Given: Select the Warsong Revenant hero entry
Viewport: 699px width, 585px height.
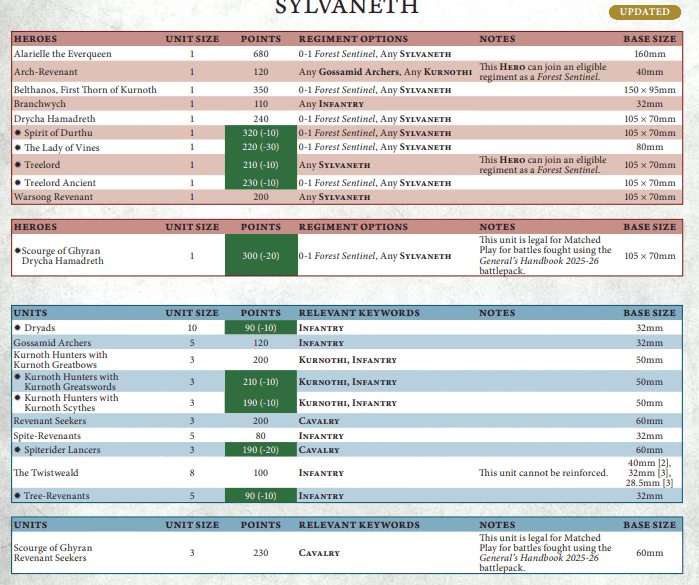Looking at the screenshot, I should pyautogui.click(x=53, y=197).
